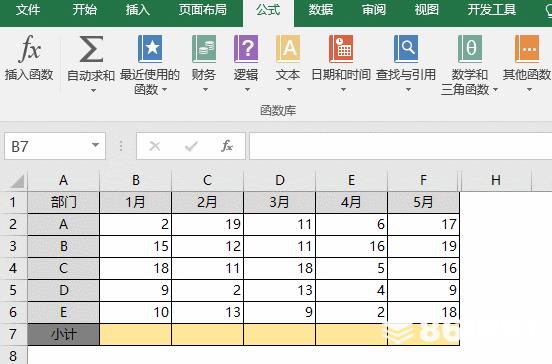Open the 文本 functions icon
The image size is (552, 364).
[288, 49]
